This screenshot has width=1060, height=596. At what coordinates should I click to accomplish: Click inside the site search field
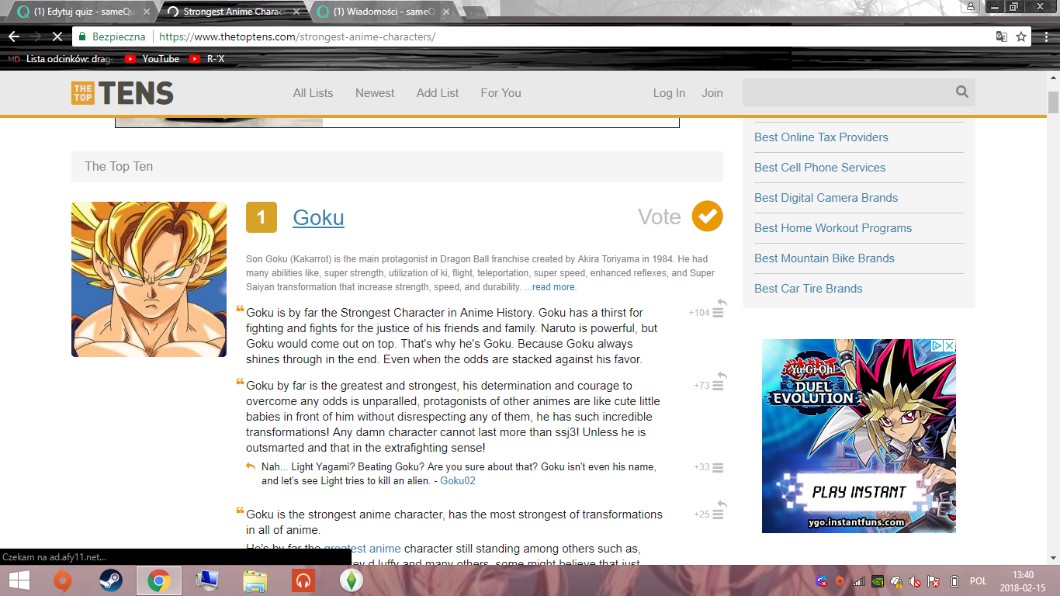click(845, 93)
